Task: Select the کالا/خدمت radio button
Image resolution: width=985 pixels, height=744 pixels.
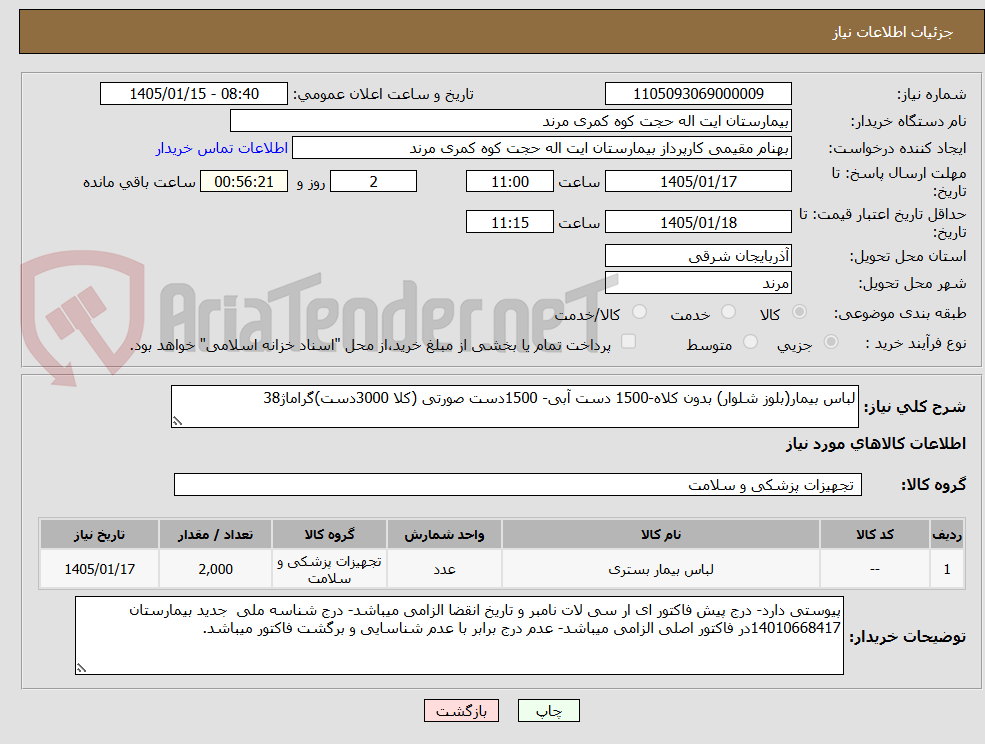Action: 639,312
